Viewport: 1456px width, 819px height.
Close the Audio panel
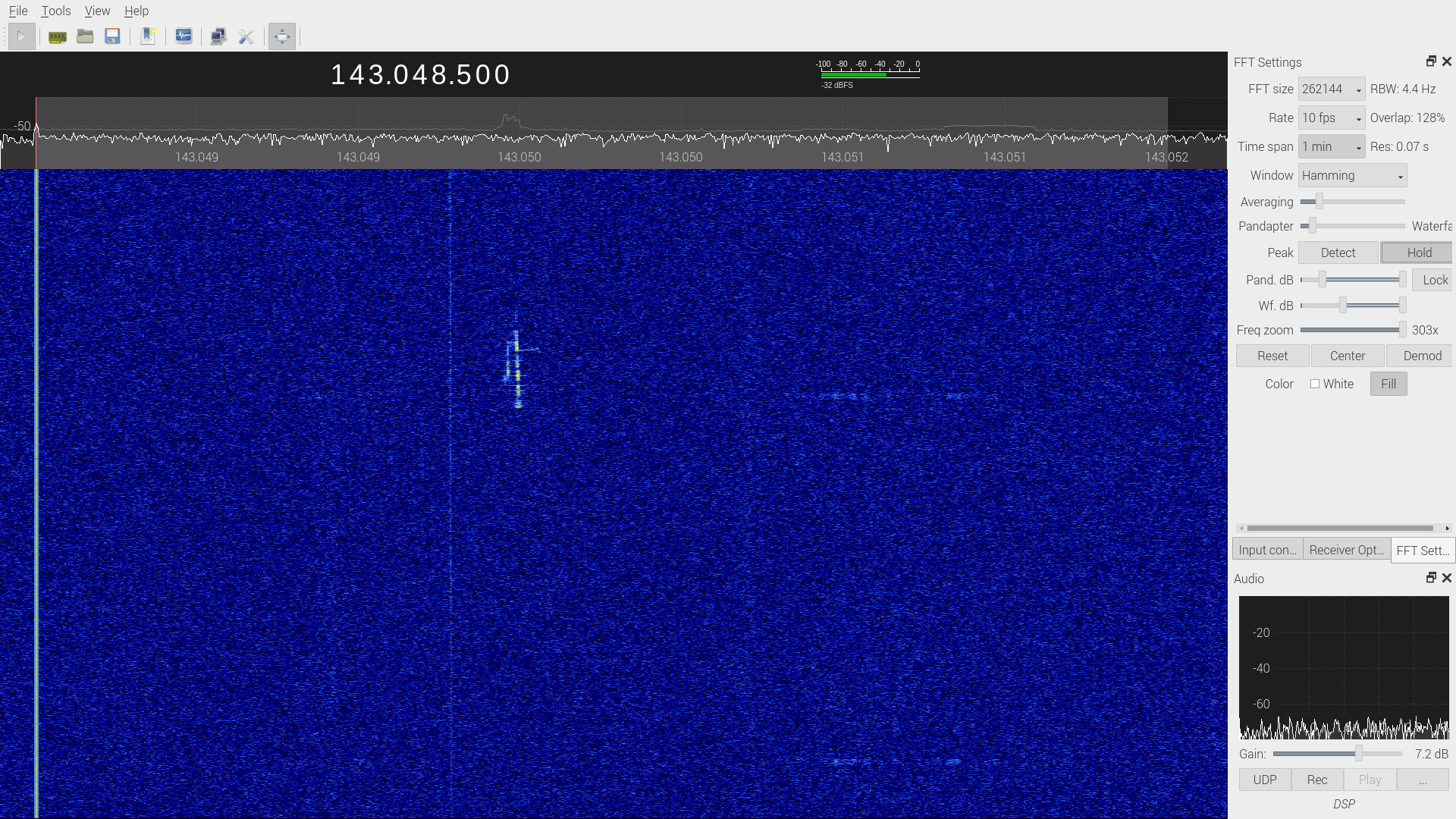click(1447, 578)
